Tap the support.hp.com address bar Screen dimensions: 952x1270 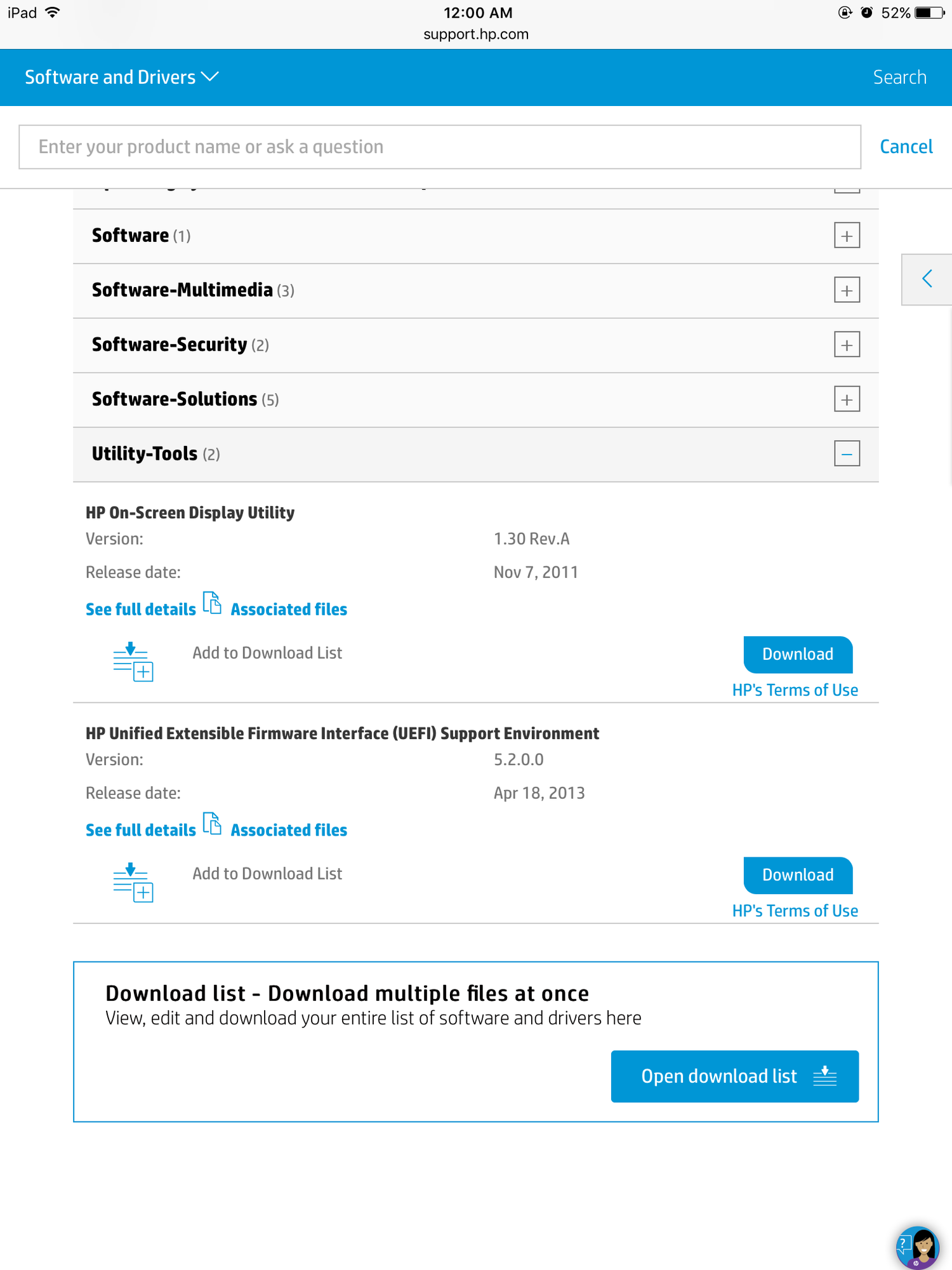coord(476,34)
